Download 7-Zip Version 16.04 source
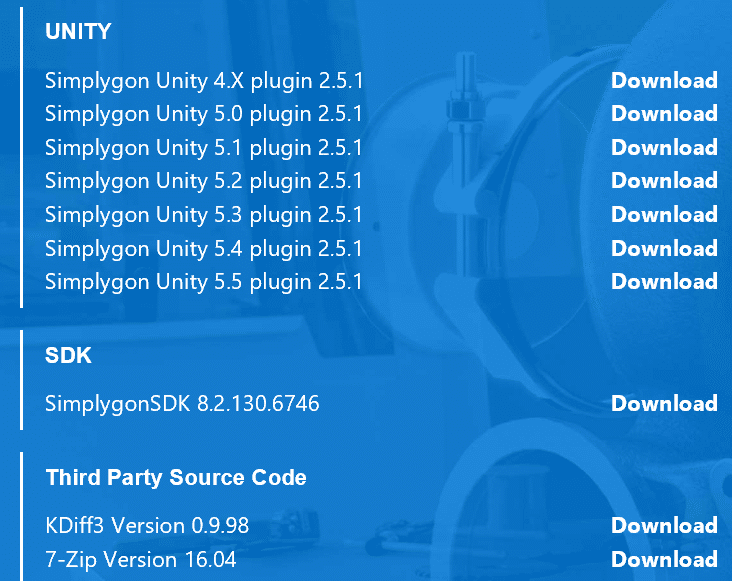This screenshot has width=732, height=581. [x=664, y=559]
